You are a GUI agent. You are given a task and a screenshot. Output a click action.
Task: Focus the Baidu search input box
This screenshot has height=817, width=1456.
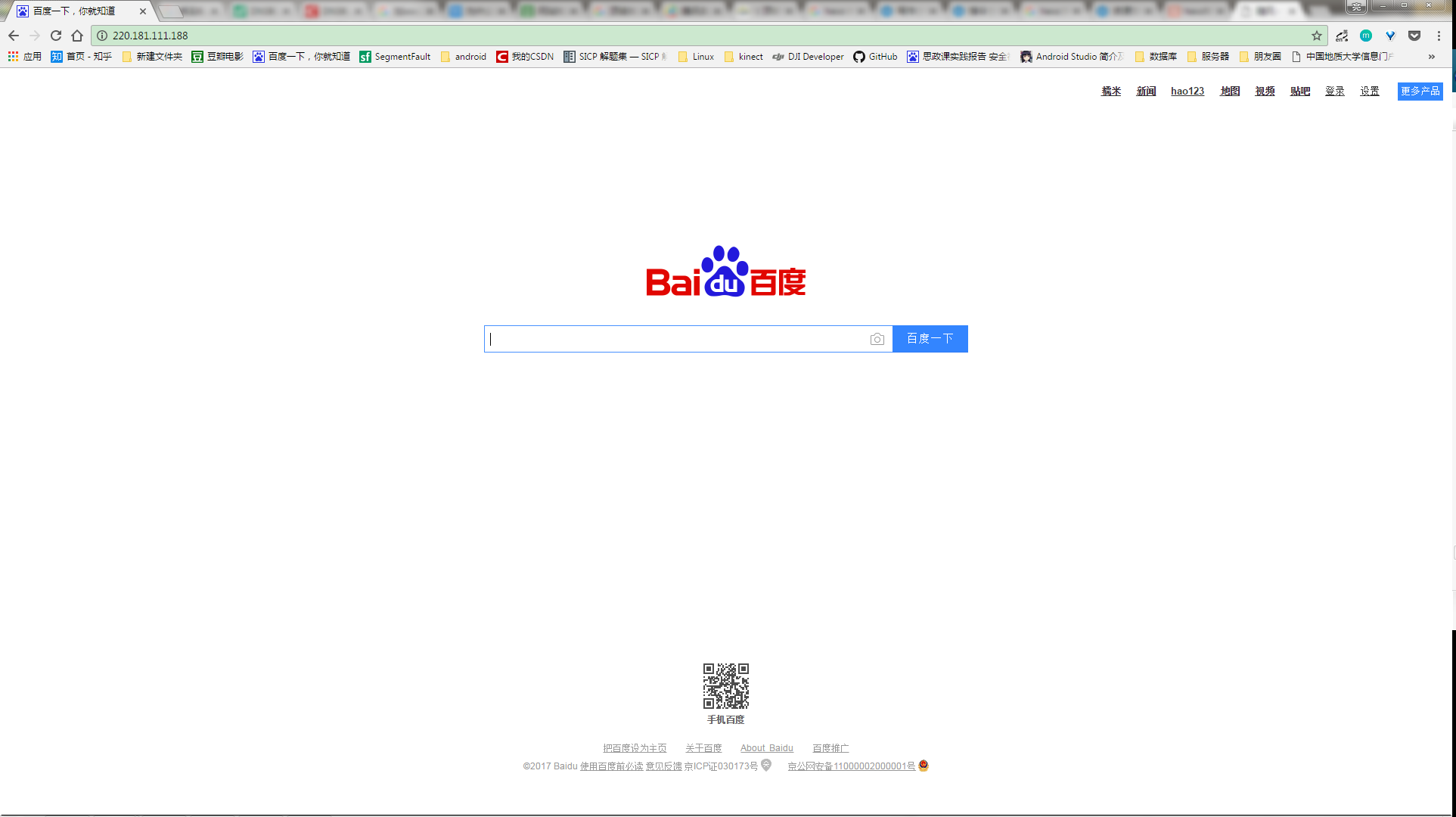coord(673,339)
